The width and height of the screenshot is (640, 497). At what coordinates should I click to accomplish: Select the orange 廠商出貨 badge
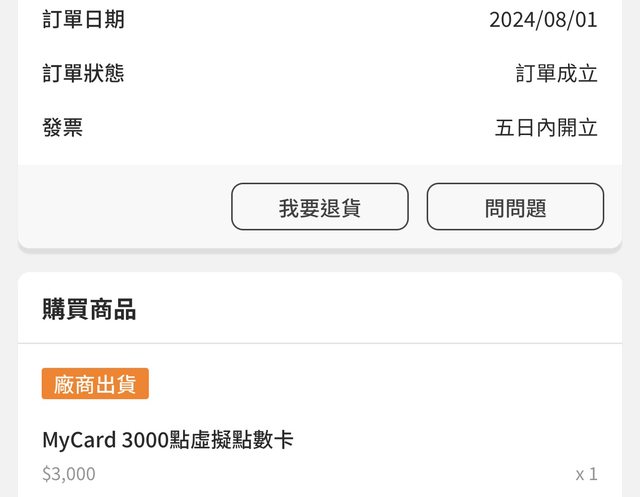95,384
